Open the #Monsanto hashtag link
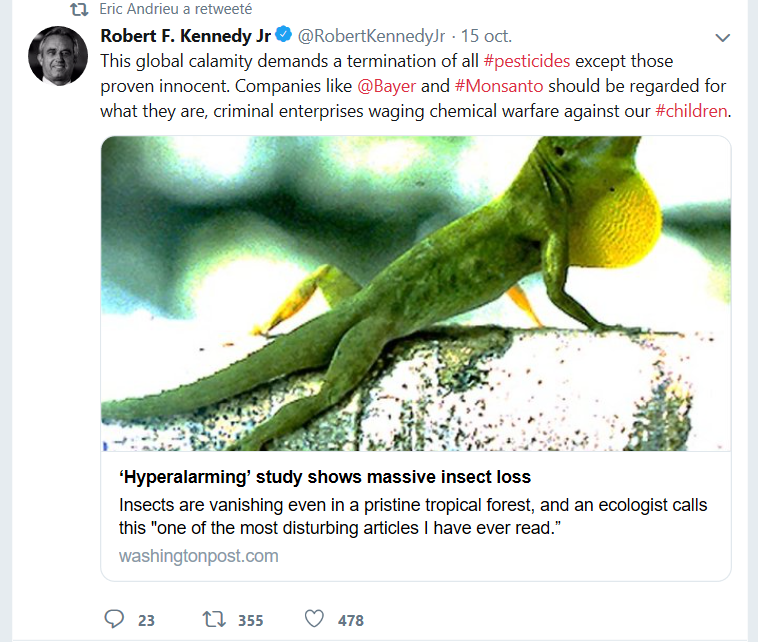This screenshot has height=642, width=758. point(499,86)
